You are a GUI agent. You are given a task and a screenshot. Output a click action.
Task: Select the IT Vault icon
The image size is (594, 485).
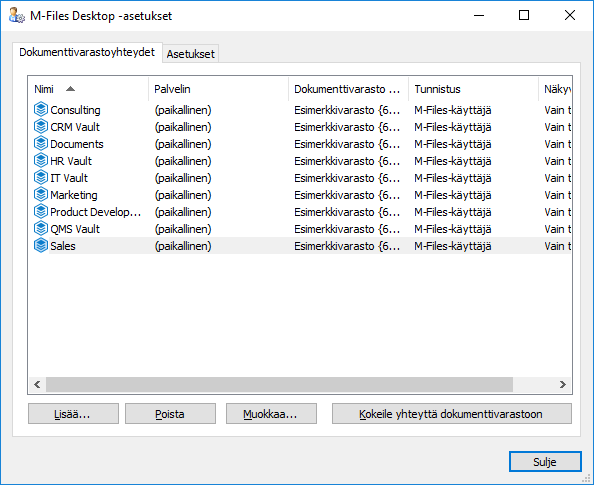coord(41,178)
